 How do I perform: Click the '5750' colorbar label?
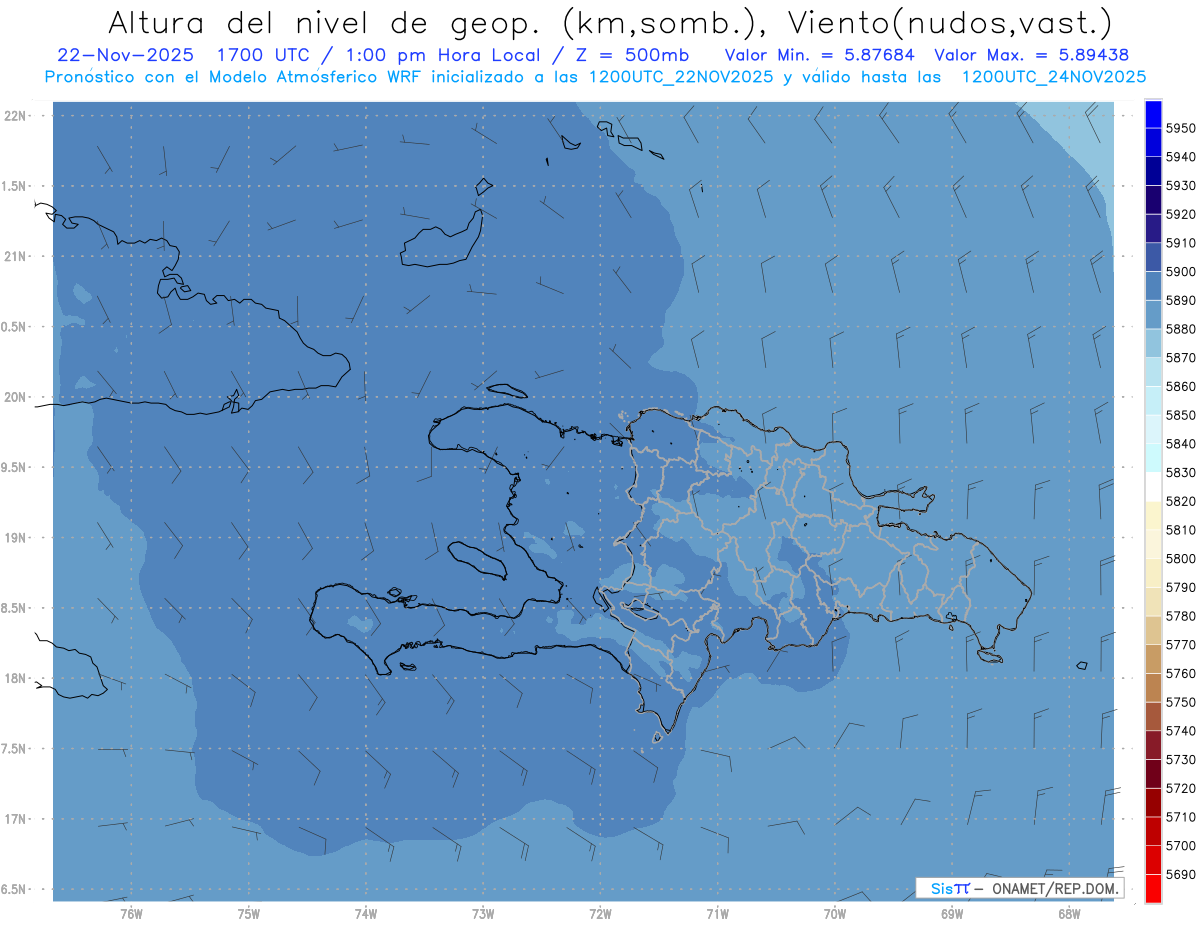1180,702
